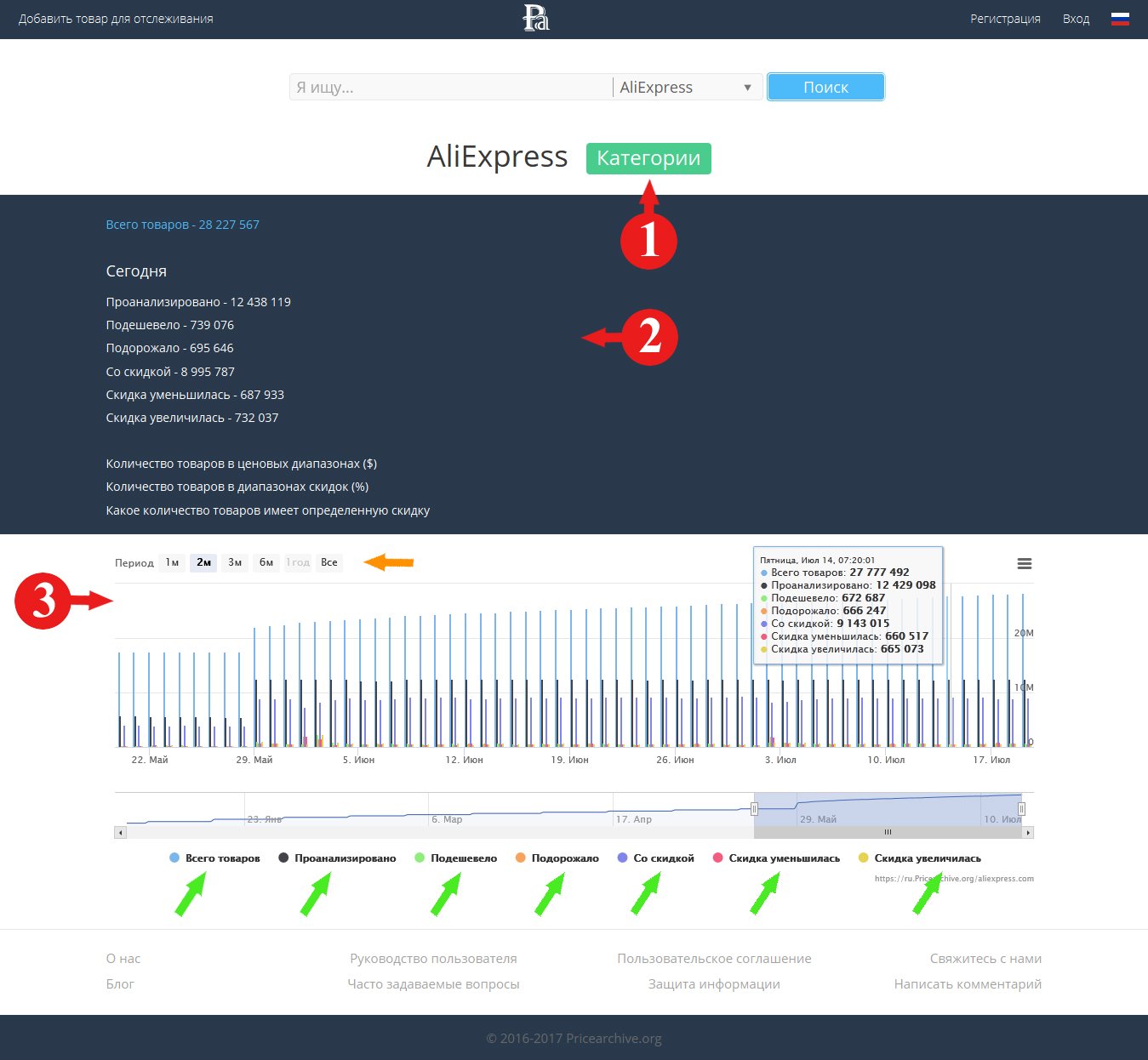The image size is (1148, 1060).
Task: Toggle the Подорожало series legend
Action: (557, 858)
